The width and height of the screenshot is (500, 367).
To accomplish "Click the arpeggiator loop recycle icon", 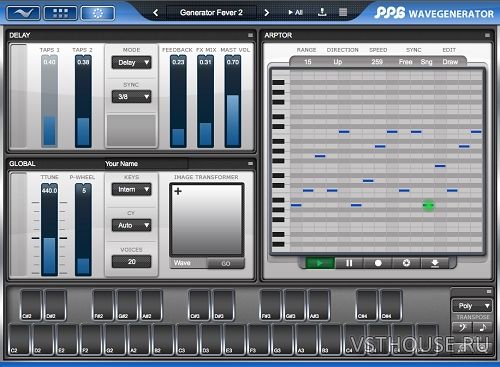I will [x=406, y=263].
